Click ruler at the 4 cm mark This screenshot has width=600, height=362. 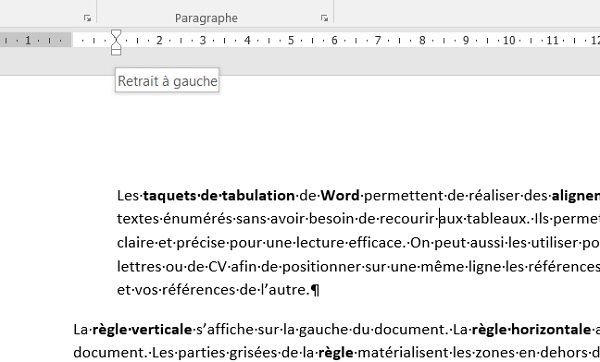pos(247,40)
